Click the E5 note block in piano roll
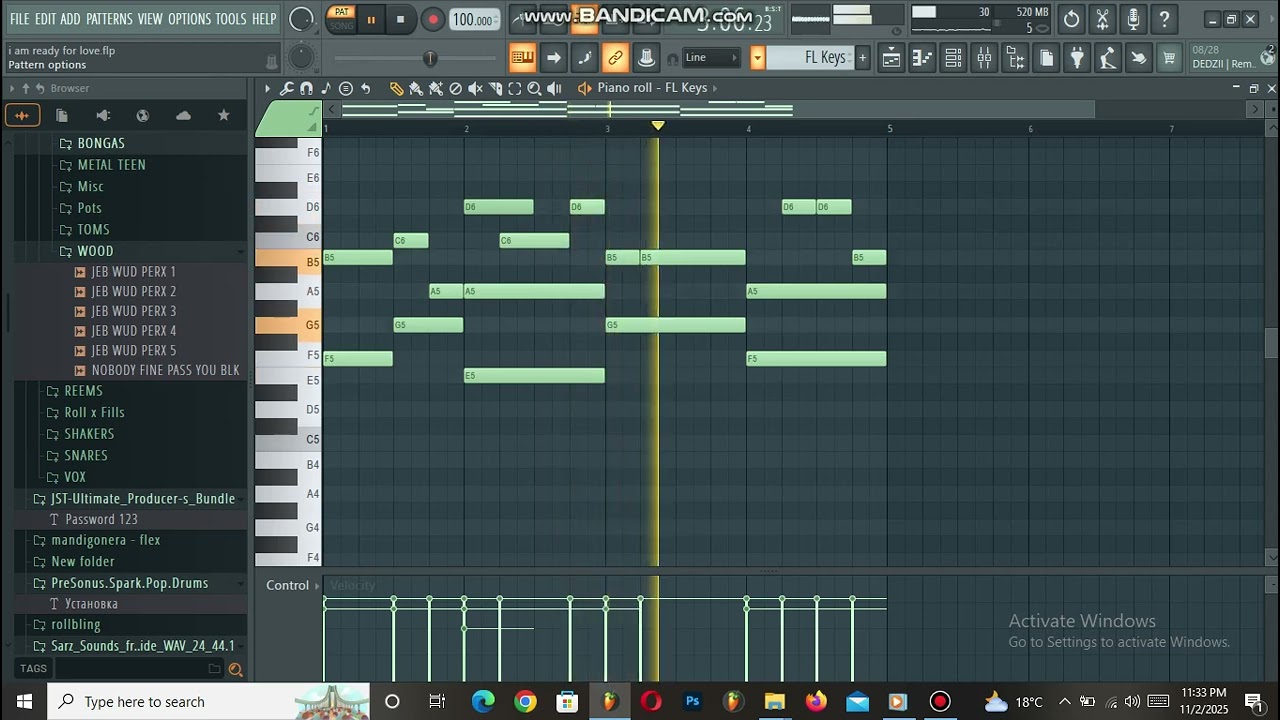The width and height of the screenshot is (1280, 720). click(x=534, y=376)
